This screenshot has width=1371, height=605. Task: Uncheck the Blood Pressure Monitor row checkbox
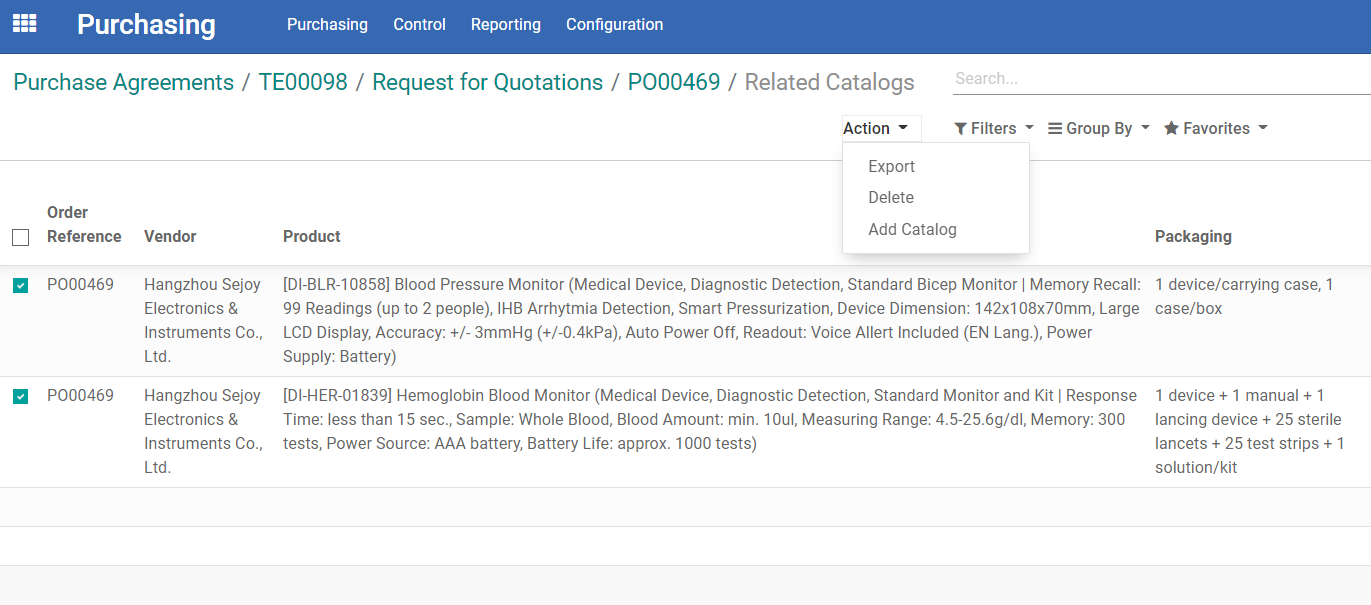[x=20, y=286]
